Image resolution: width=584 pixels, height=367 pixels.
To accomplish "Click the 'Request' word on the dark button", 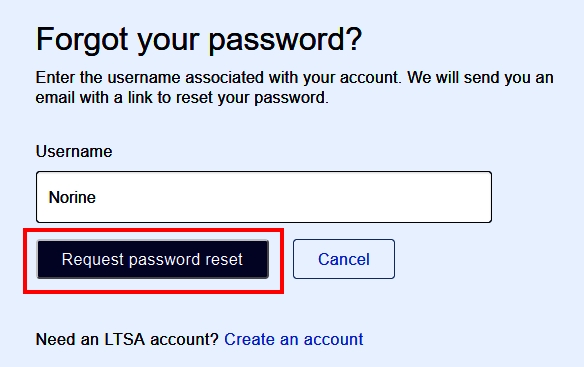I will (x=93, y=260).
